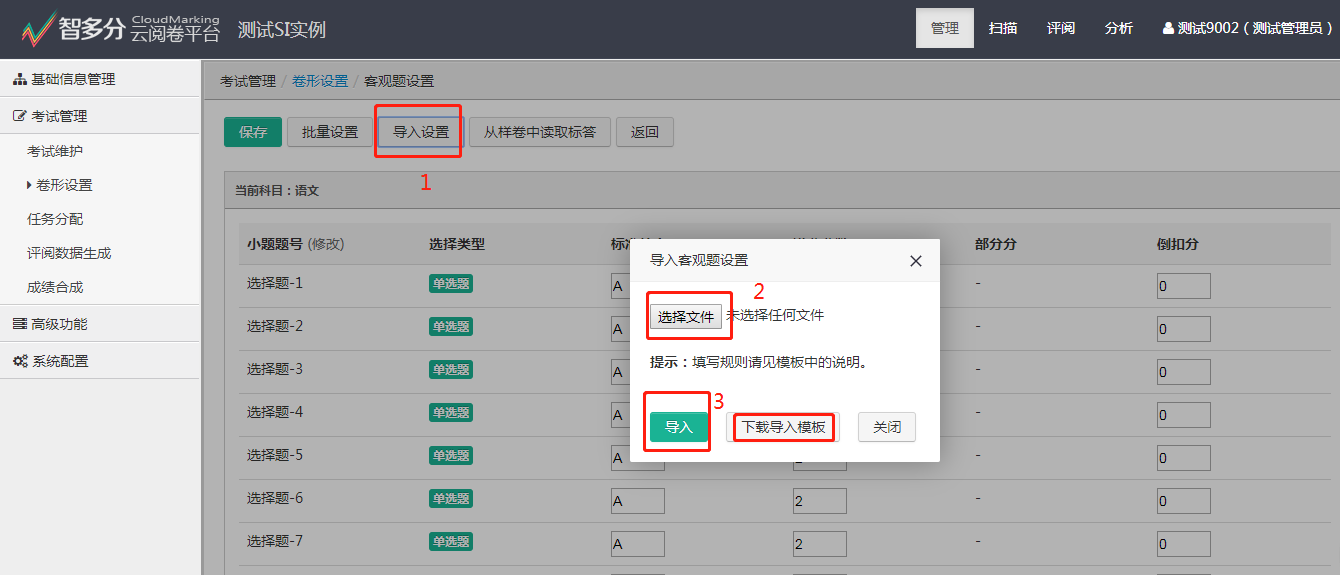1340x575 pixels.
Task: Click the 倒扣分 field of 选择题-7
Action: tap(1184, 544)
